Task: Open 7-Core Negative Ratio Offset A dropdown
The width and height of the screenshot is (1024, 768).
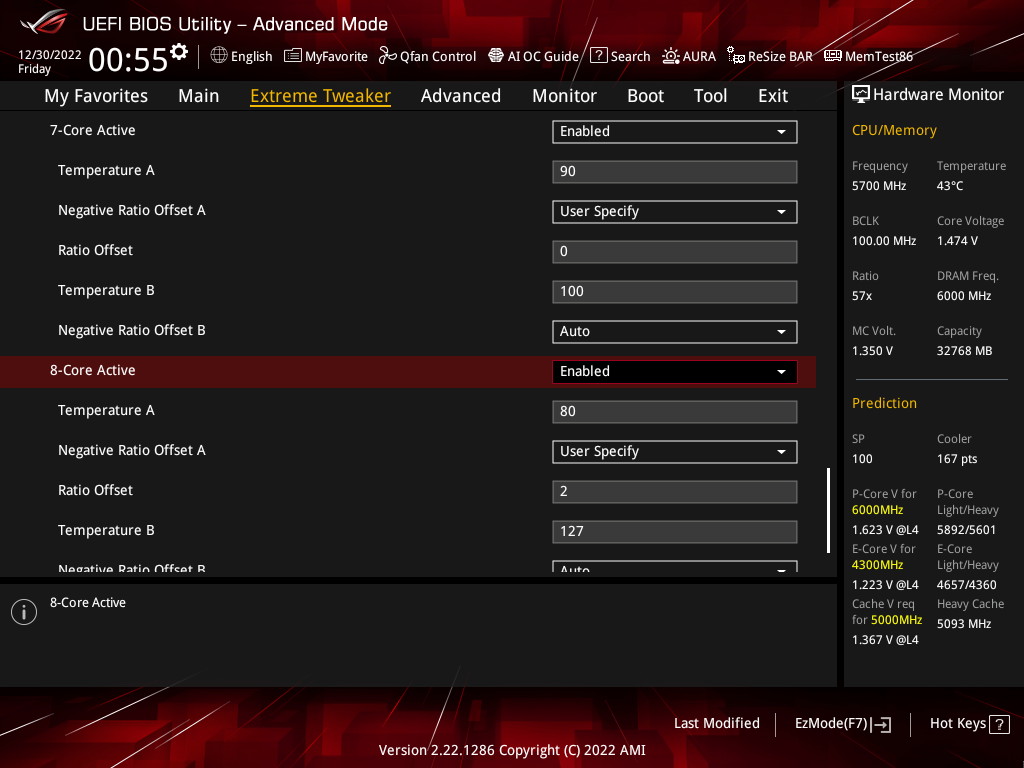Action: (675, 212)
